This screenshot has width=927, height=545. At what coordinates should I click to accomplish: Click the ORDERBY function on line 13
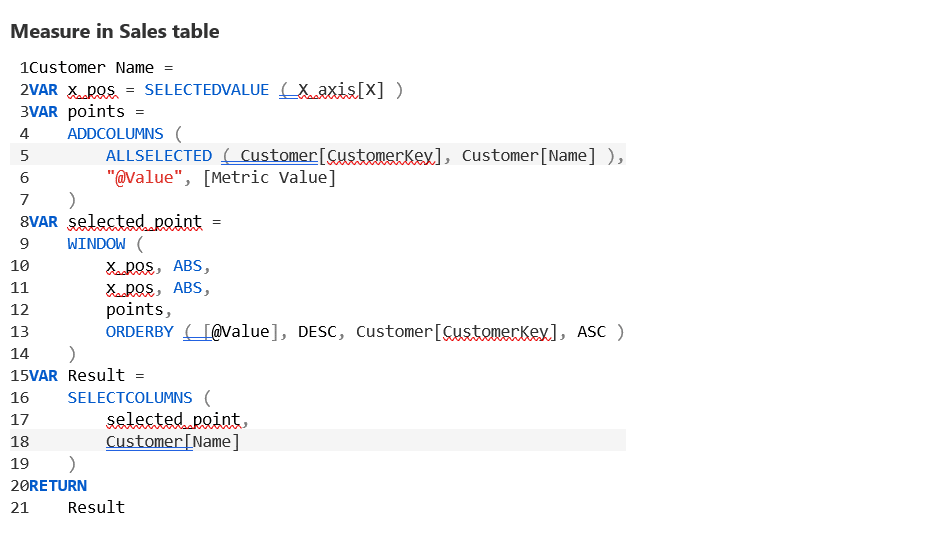[139, 332]
